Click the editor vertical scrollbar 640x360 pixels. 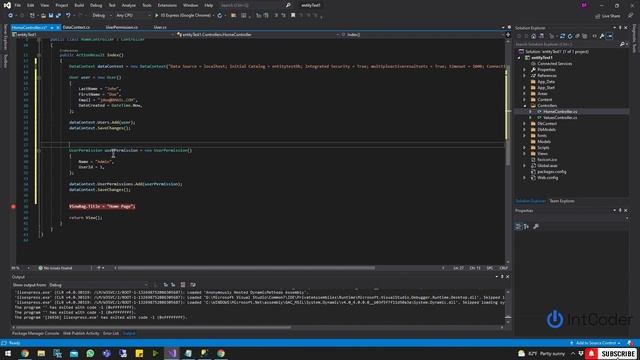tap(508, 116)
